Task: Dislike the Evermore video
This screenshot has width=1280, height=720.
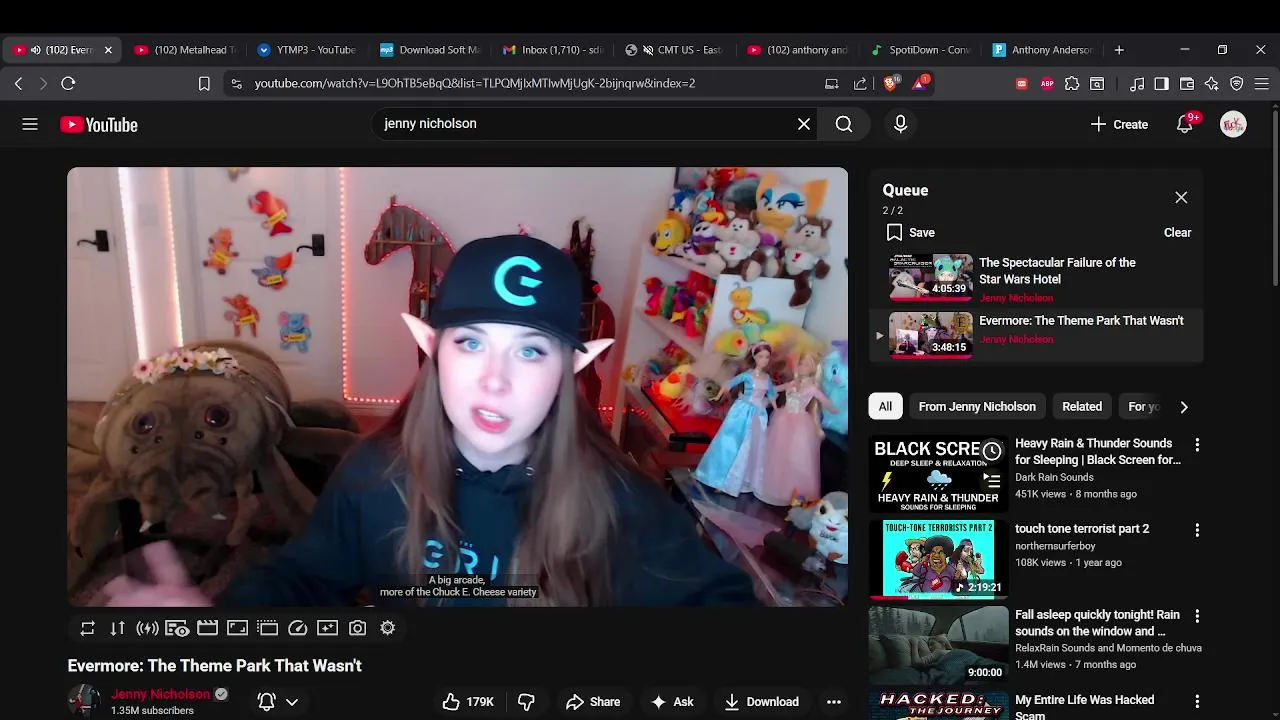Action: (x=526, y=702)
